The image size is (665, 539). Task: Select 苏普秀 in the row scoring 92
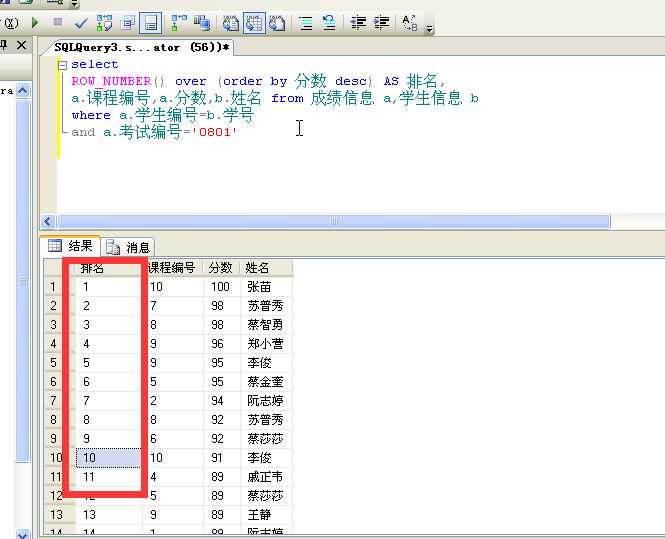266,420
